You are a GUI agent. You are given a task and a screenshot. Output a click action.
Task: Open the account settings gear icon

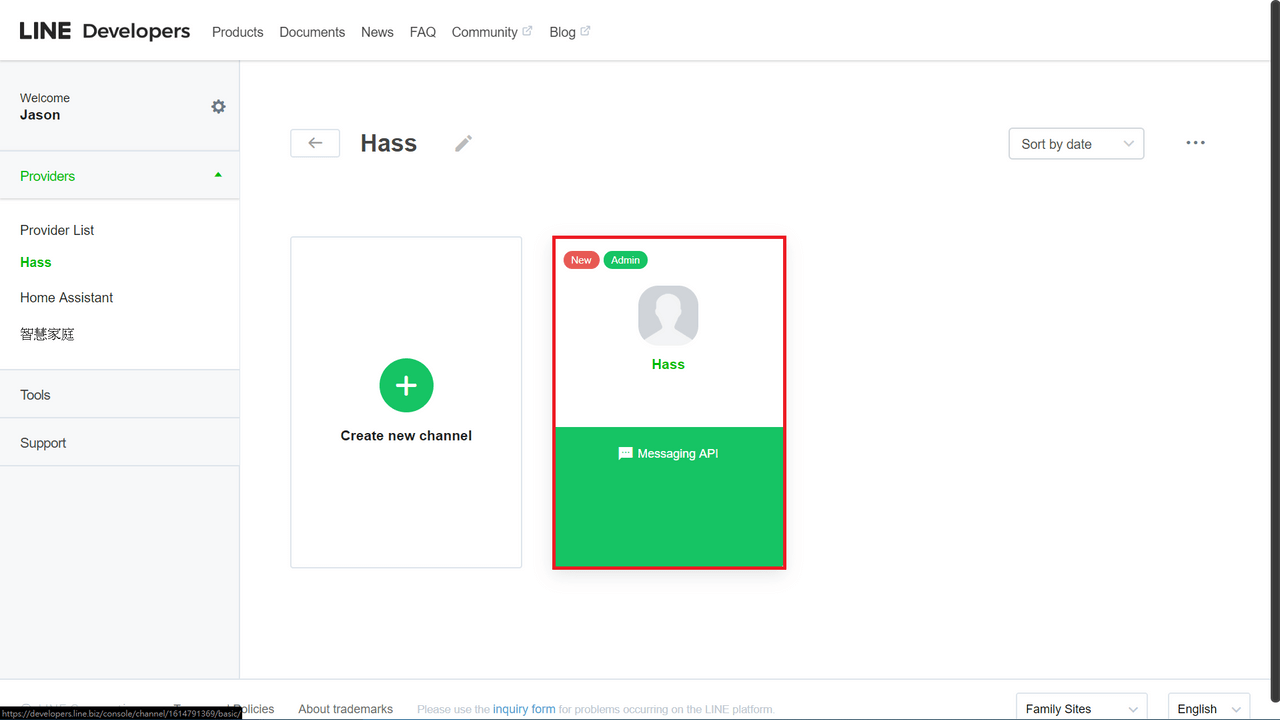point(218,106)
